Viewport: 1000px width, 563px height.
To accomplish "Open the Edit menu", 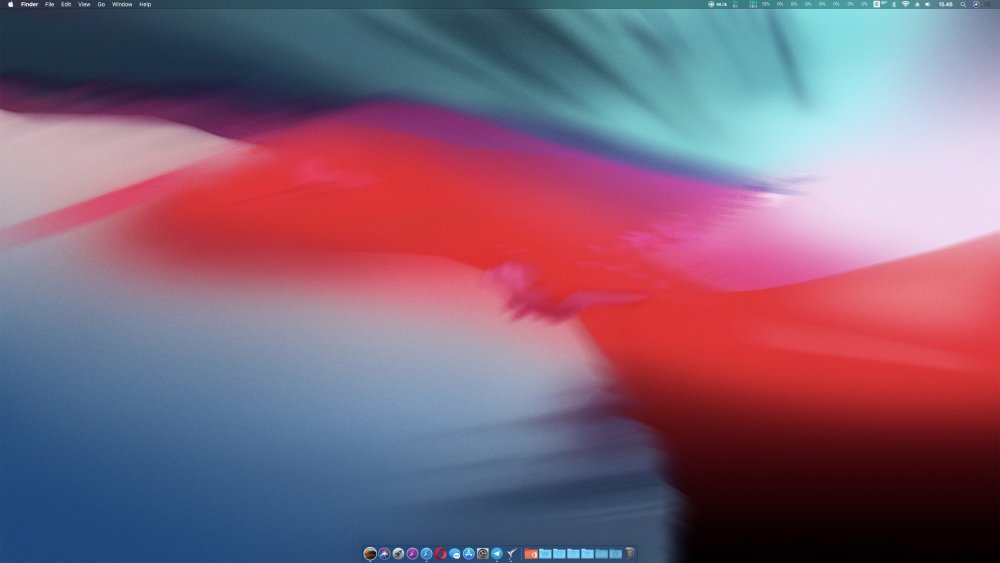I will (66, 4).
